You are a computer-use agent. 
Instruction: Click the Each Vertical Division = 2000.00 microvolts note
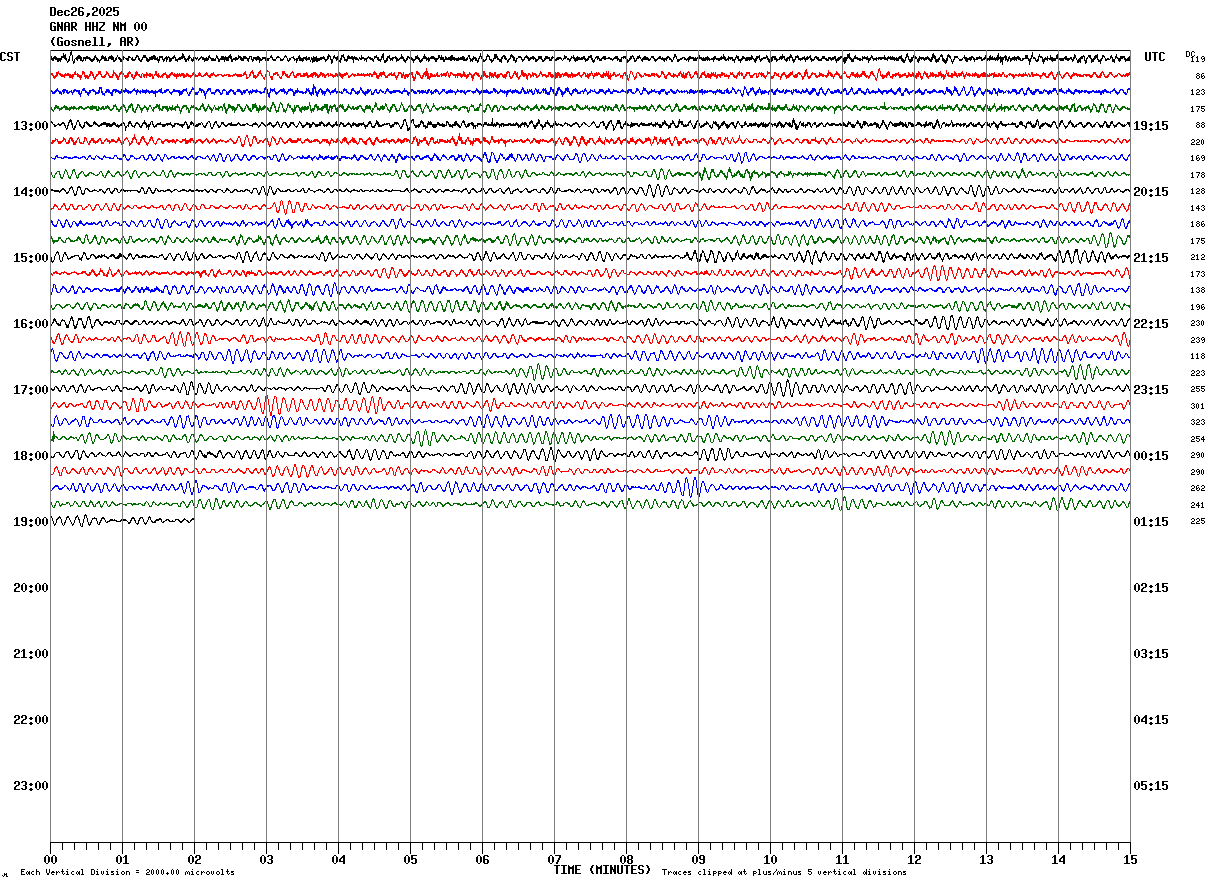[127, 873]
